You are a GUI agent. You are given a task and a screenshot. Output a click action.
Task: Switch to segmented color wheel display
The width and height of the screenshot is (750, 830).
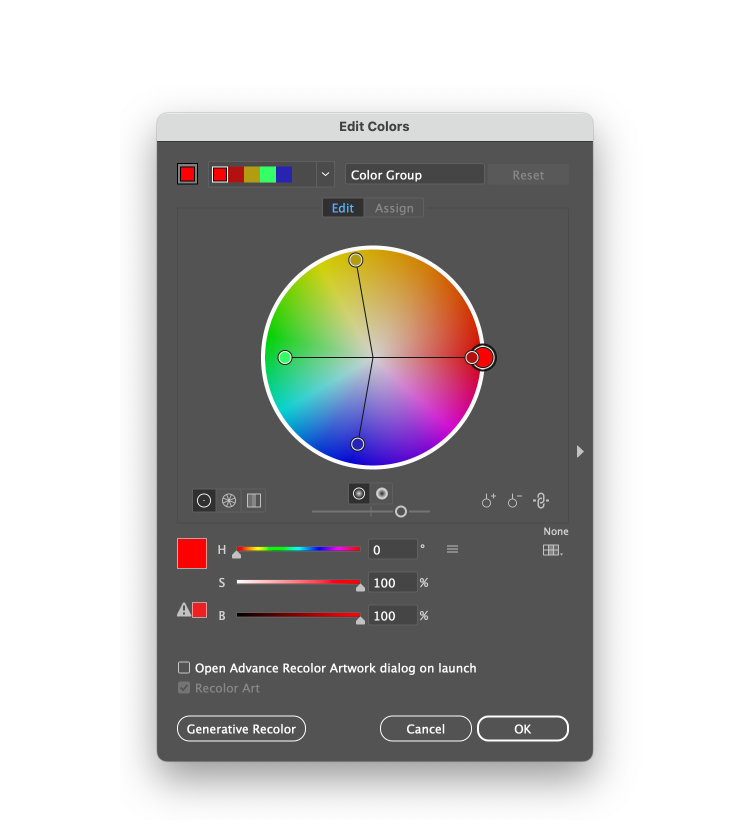(229, 500)
